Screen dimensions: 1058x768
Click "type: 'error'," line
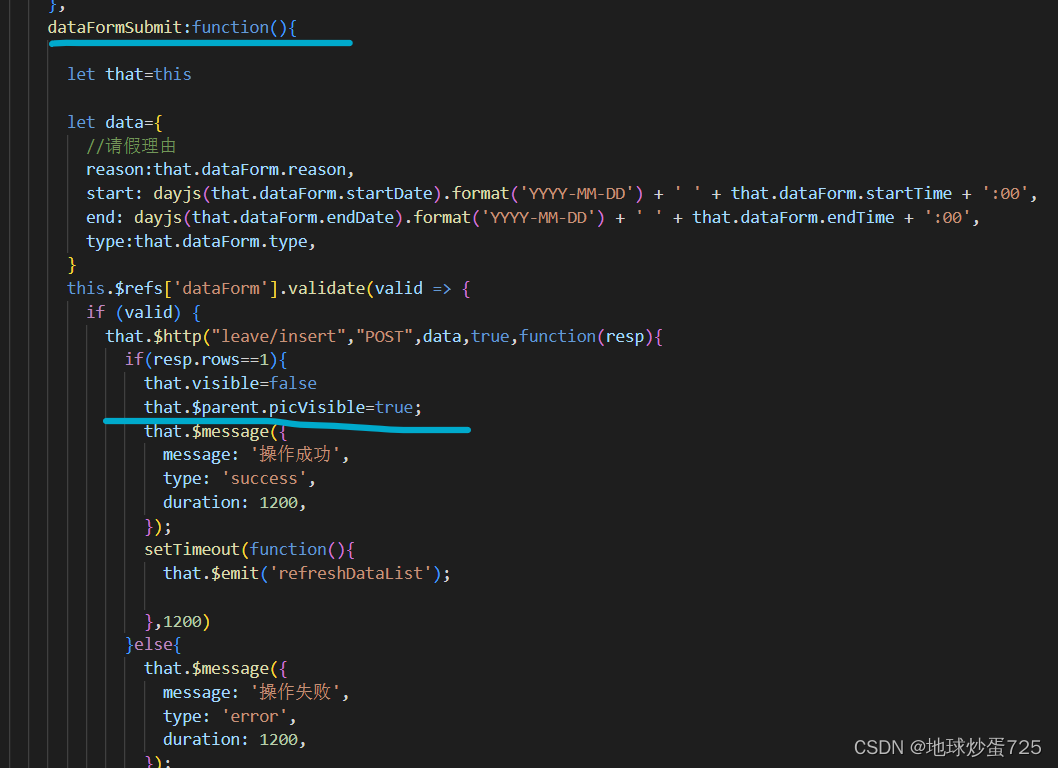point(229,716)
